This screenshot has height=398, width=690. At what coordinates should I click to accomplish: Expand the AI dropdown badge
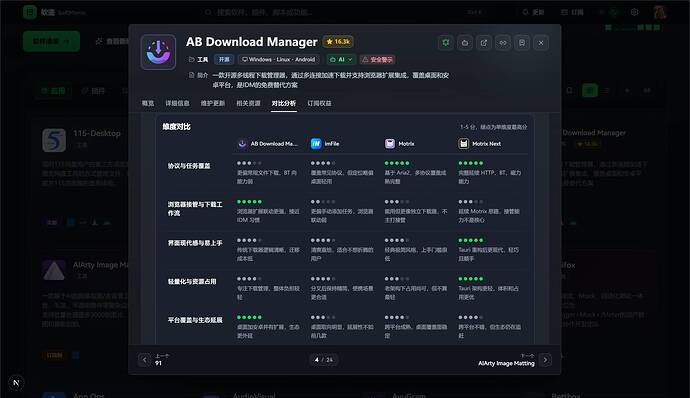click(x=341, y=59)
